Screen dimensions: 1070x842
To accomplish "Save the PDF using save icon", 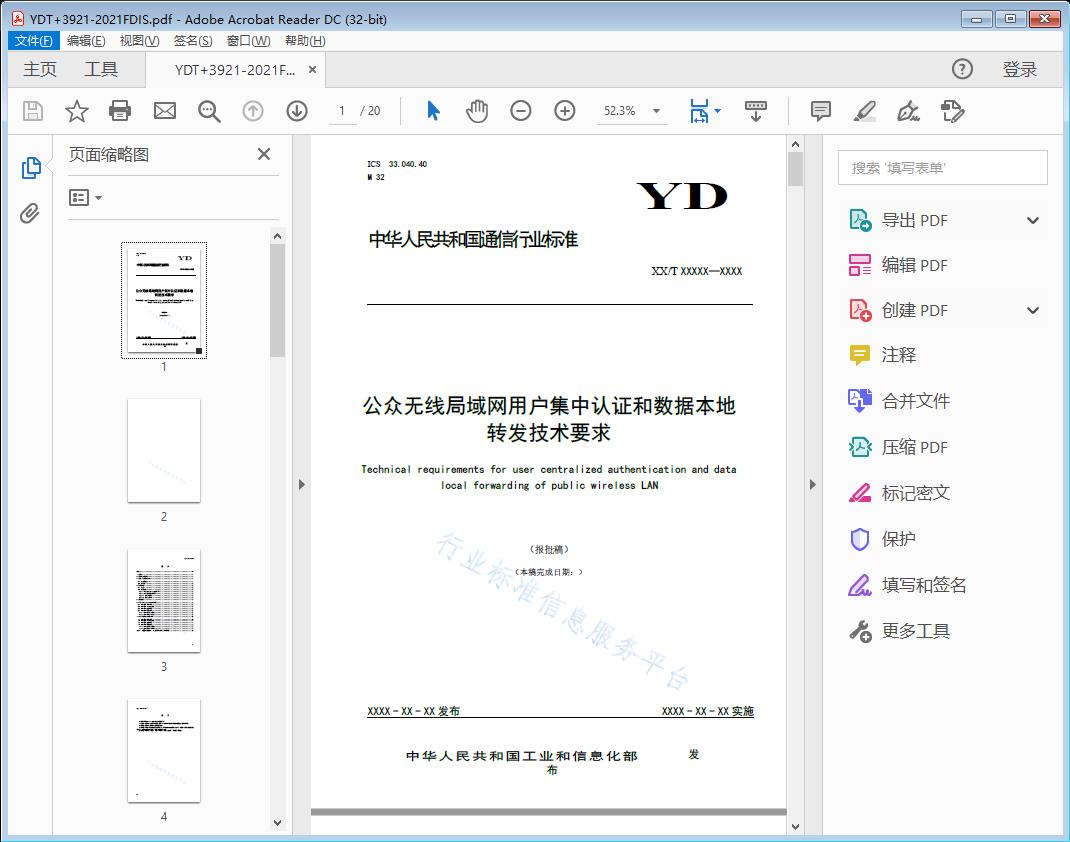I will (31, 111).
